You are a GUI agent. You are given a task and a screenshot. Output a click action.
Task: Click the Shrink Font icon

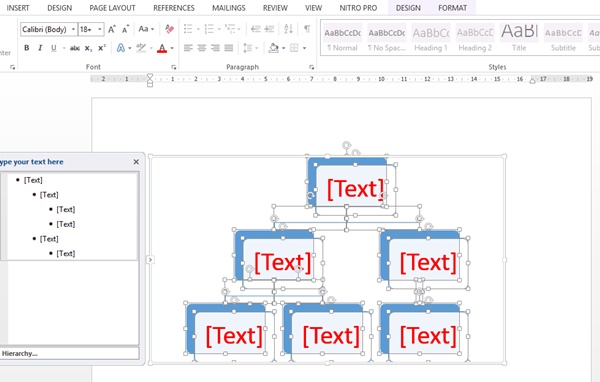[x=125, y=29]
